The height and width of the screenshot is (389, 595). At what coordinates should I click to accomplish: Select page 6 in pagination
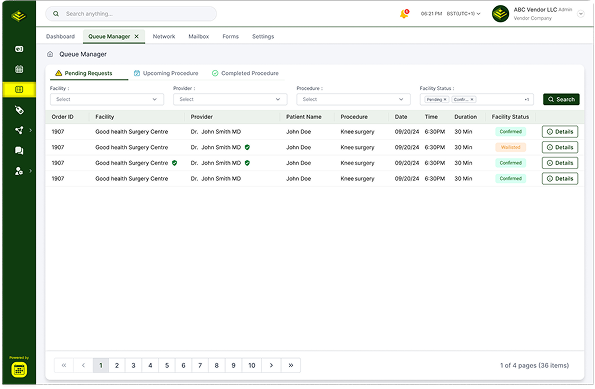pos(183,365)
